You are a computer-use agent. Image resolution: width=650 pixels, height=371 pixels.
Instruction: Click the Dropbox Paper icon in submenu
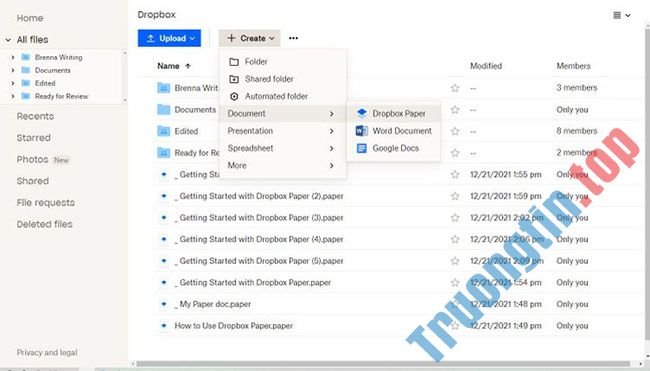click(x=361, y=113)
